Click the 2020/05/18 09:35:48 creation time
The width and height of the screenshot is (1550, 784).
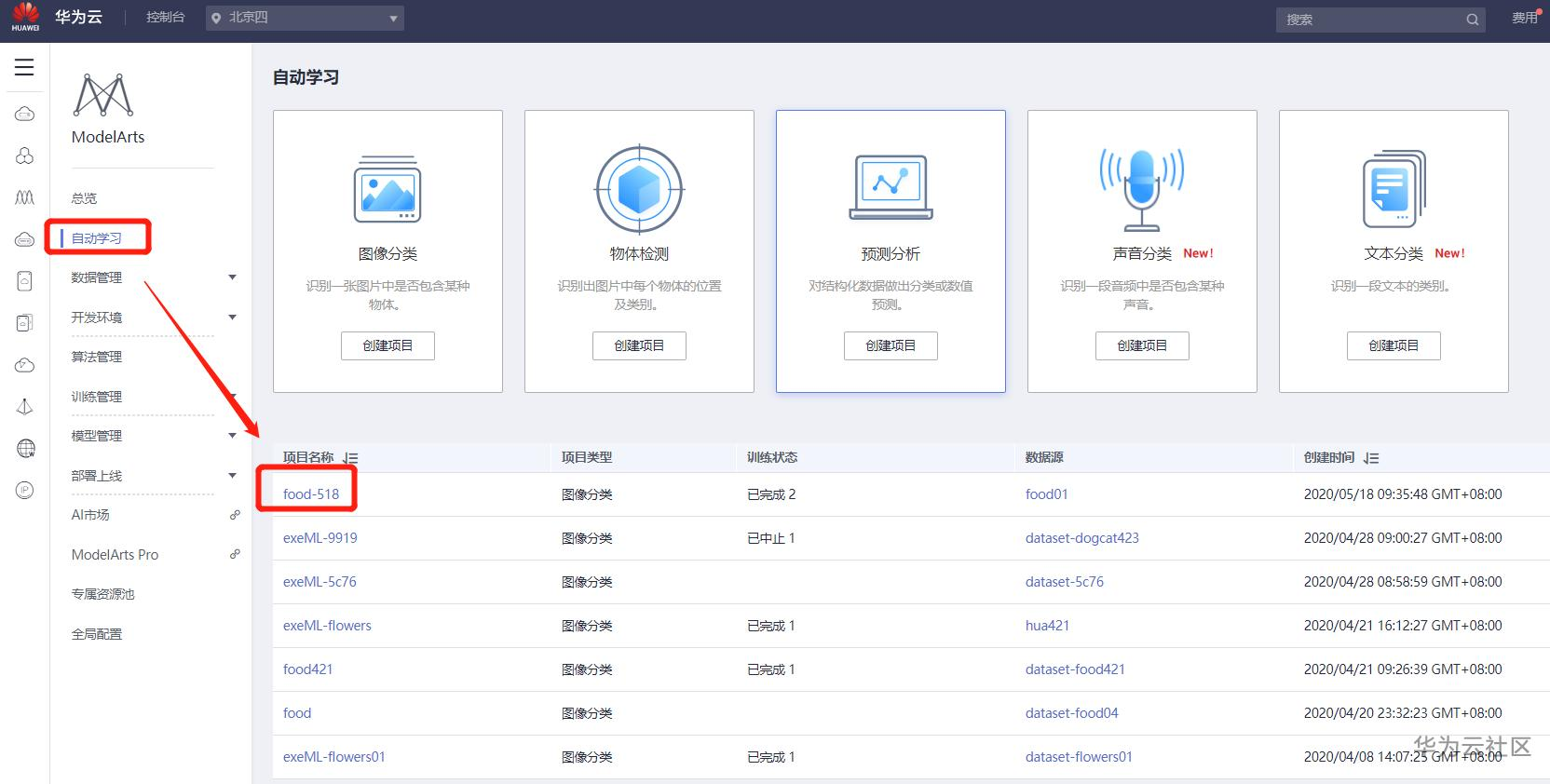point(1403,494)
